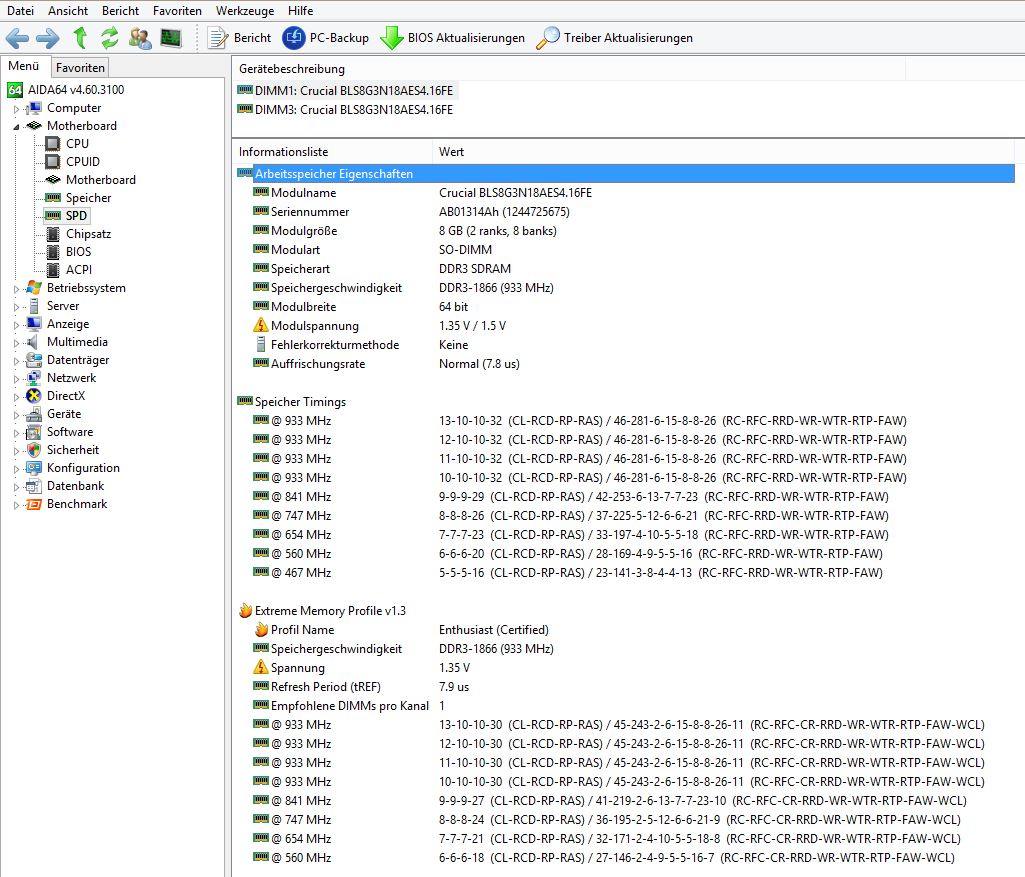Select Empfohlene DIMMs pro Kanal row

(x=625, y=705)
